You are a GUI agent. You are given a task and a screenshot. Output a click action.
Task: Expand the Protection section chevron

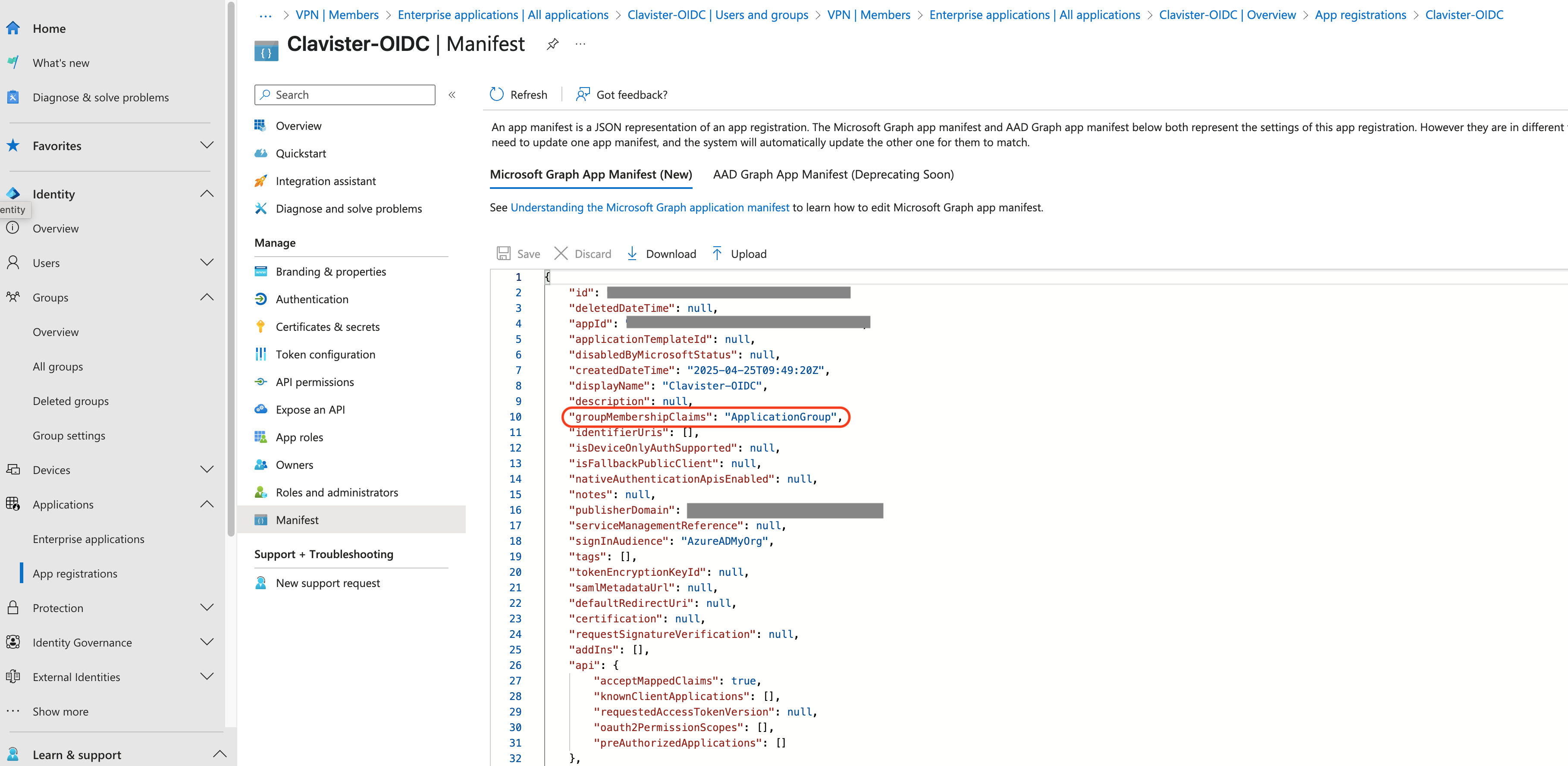[x=207, y=608]
